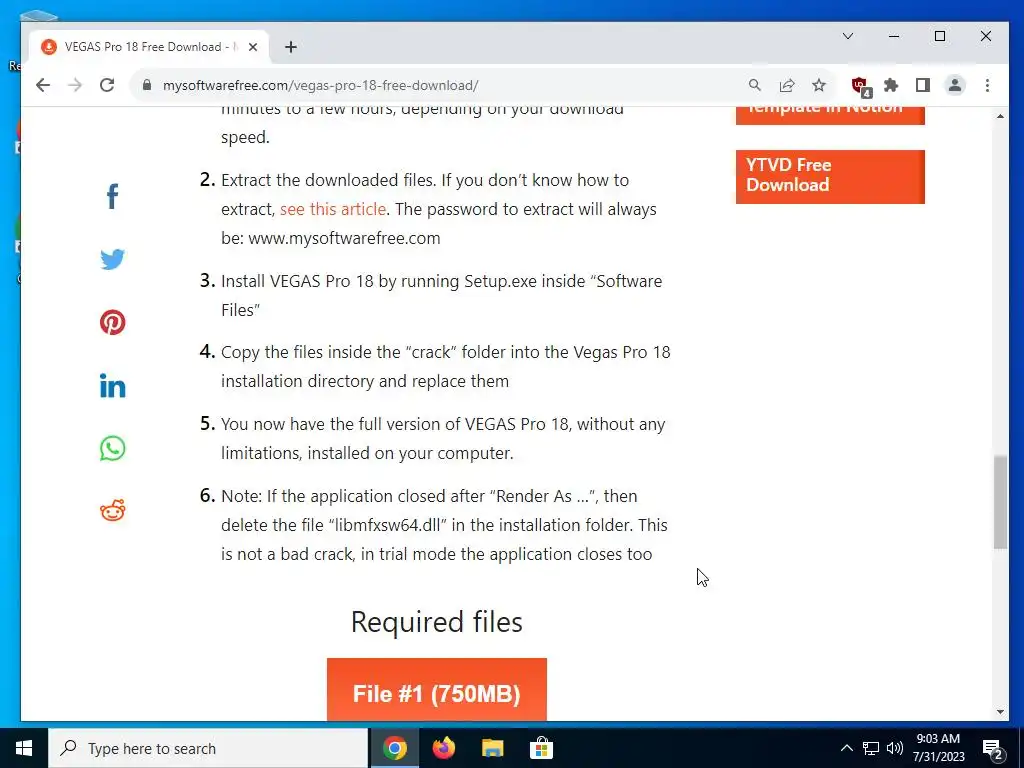Image resolution: width=1024 pixels, height=768 pixels.
Task: Open Firefox from the taskbar
Action: [x=444, y=748]
